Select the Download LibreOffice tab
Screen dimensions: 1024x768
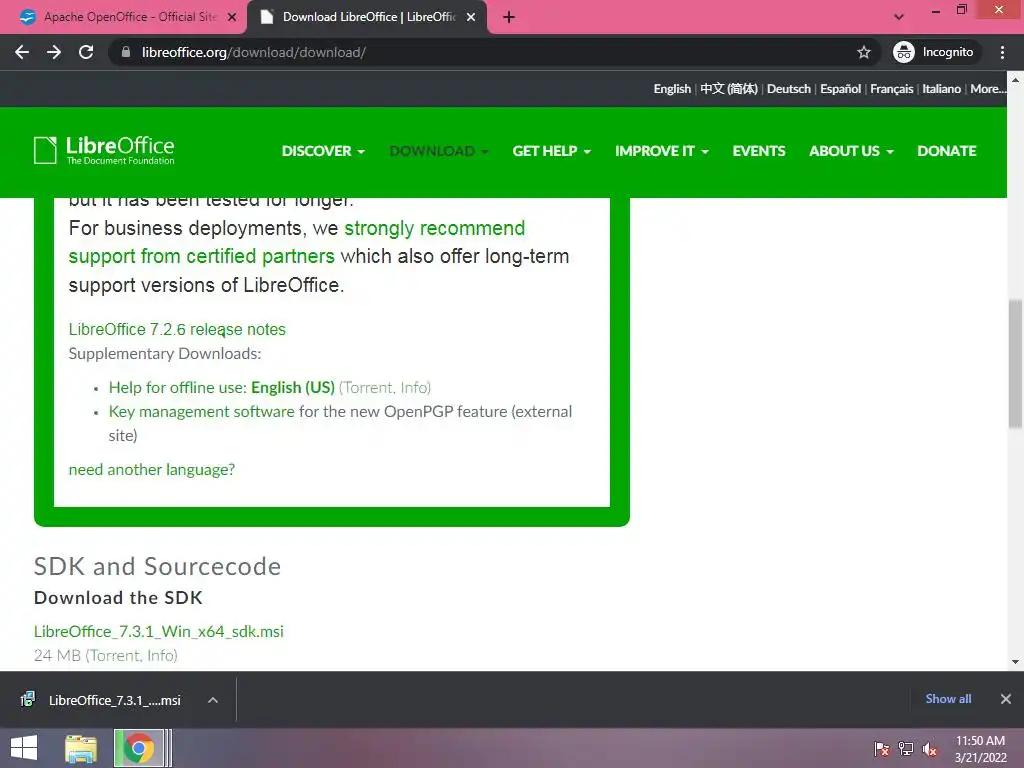[366, 18]
